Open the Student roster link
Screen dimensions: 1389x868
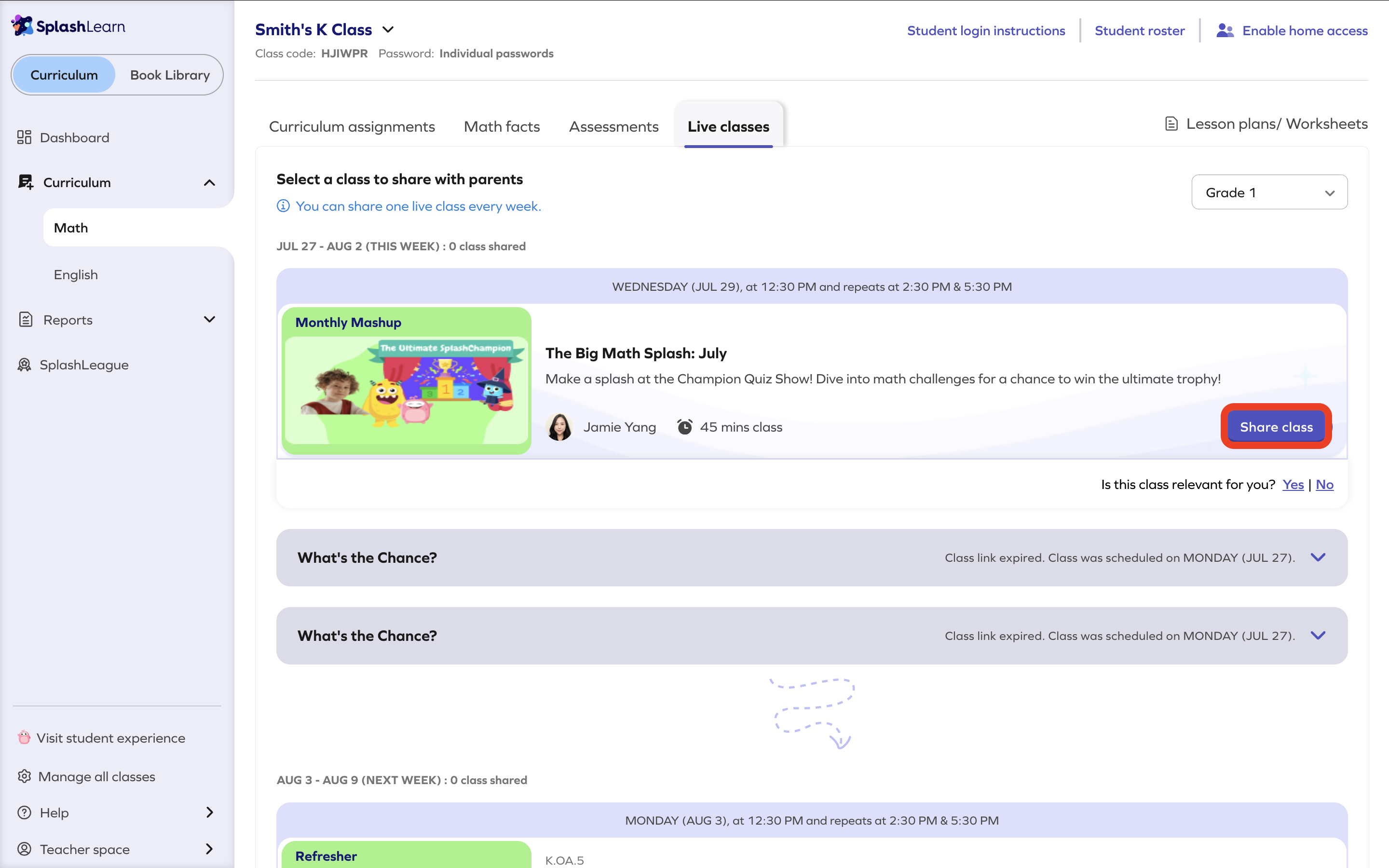pyautogui.click(x=1139, y=30)
